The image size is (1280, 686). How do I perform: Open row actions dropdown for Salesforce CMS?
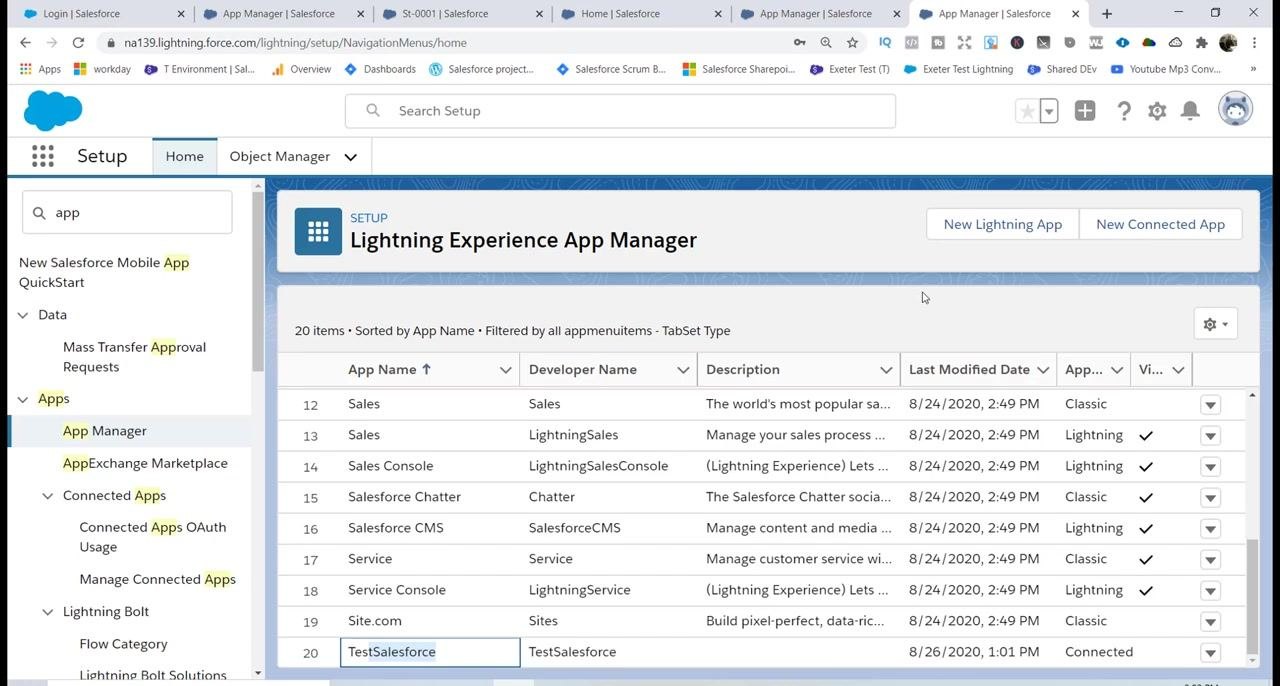pos(1210,528)
